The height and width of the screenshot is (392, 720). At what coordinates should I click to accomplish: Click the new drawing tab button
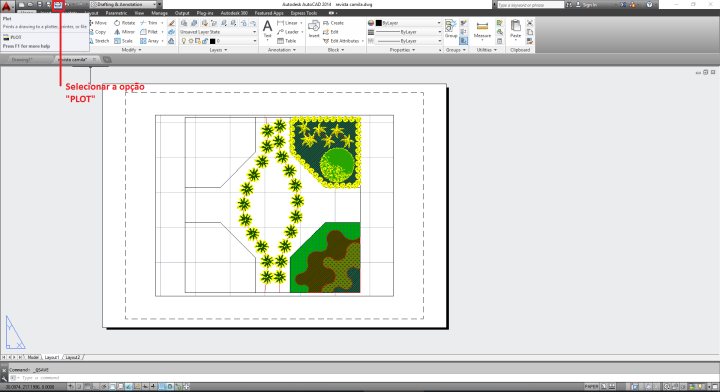107,60
